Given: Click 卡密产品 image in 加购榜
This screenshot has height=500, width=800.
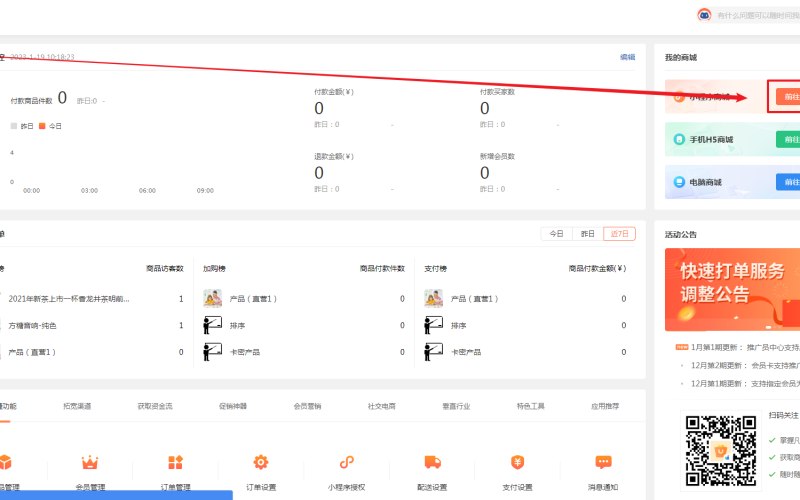Looking at the screenshot, I should tap(212, 352).
